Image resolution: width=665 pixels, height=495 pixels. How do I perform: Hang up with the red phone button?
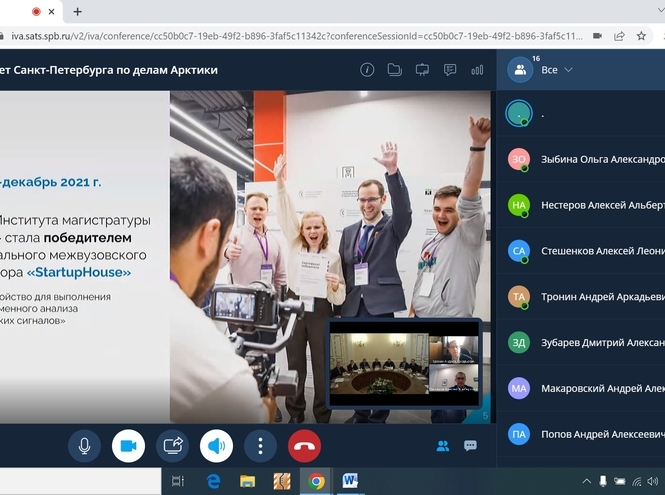pyautogui.click(x=304, y=446)
